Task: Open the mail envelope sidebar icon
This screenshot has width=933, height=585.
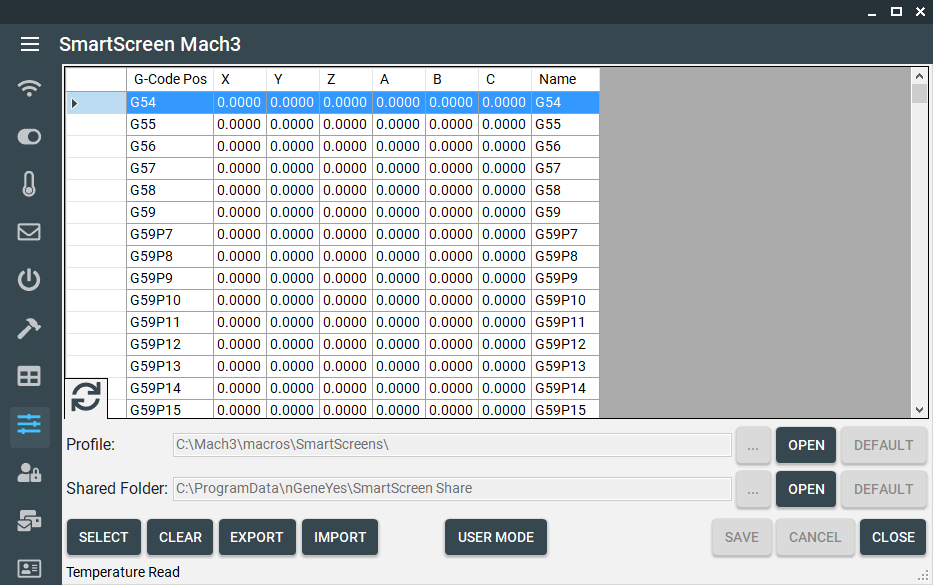Action: [x=30, y=232]
